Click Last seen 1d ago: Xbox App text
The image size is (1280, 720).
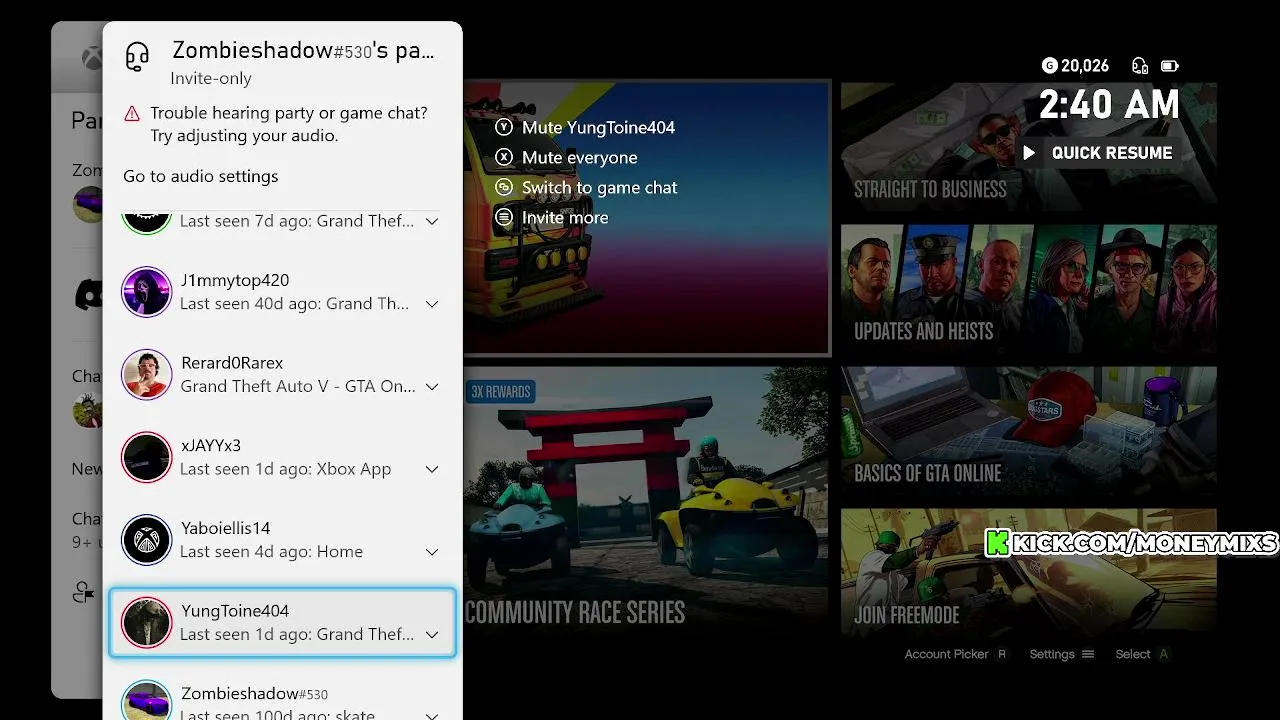coord(285,469)
